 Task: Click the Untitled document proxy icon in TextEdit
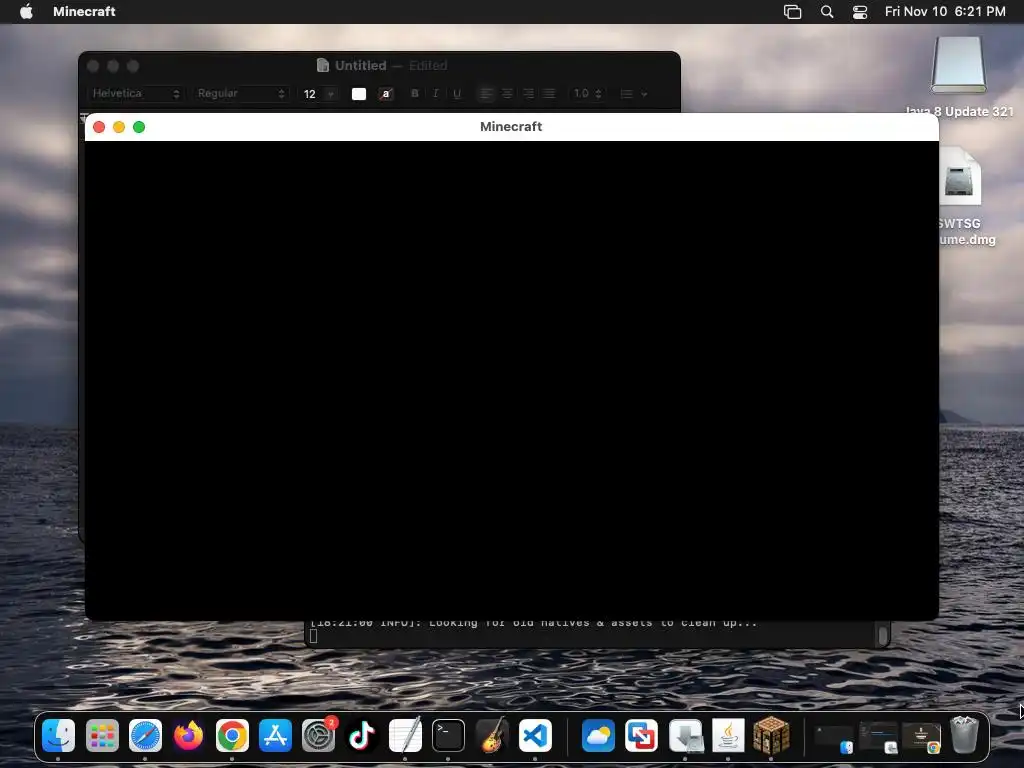tap(323, 65)
